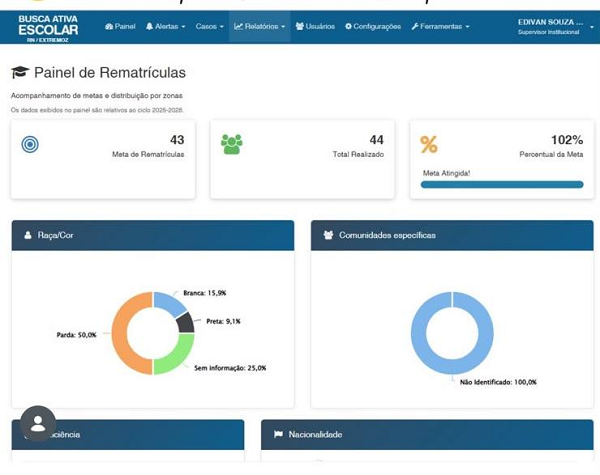
Task: Select the 102% Percentual da Meta value
Action: (x=567, y=140)
